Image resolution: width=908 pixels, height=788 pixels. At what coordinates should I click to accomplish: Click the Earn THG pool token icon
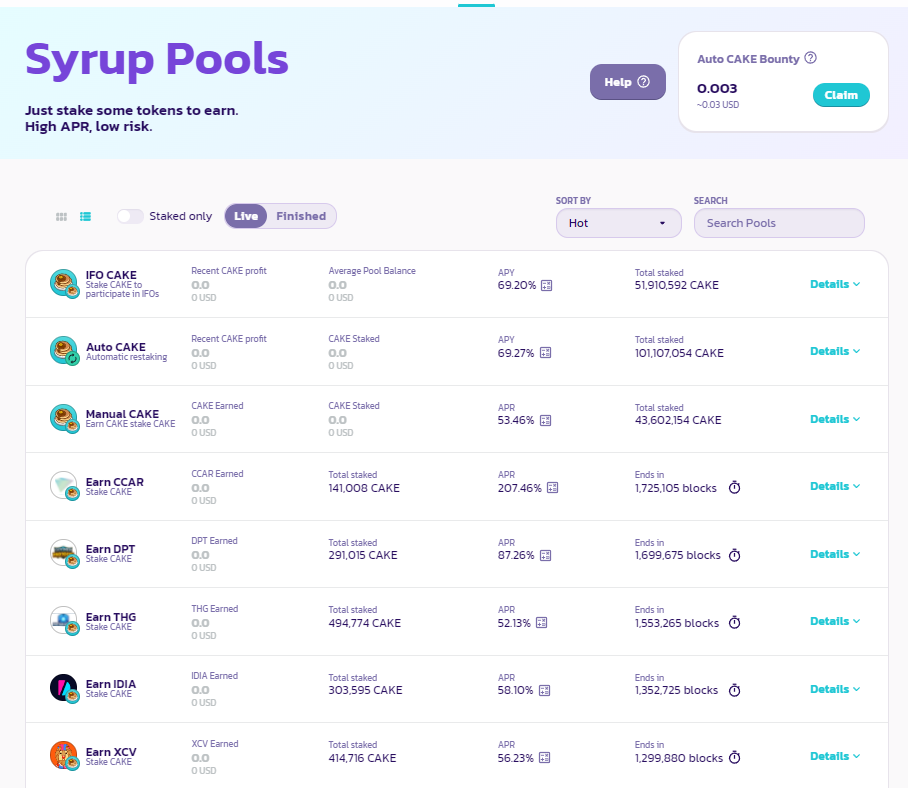tap(64, 621)
